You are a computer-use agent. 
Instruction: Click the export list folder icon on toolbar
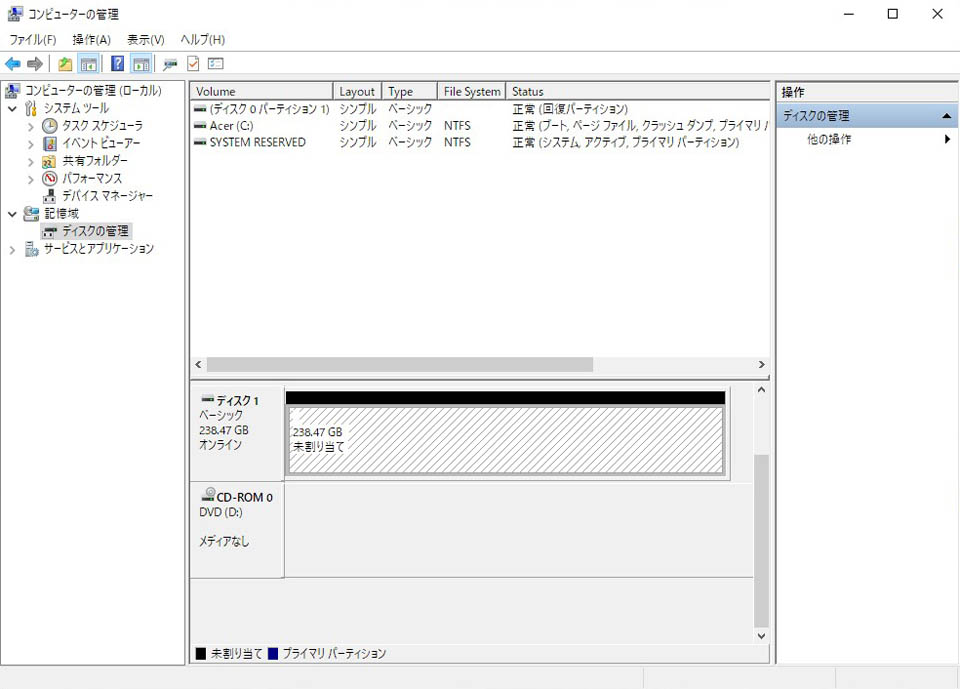pos(66,63)
